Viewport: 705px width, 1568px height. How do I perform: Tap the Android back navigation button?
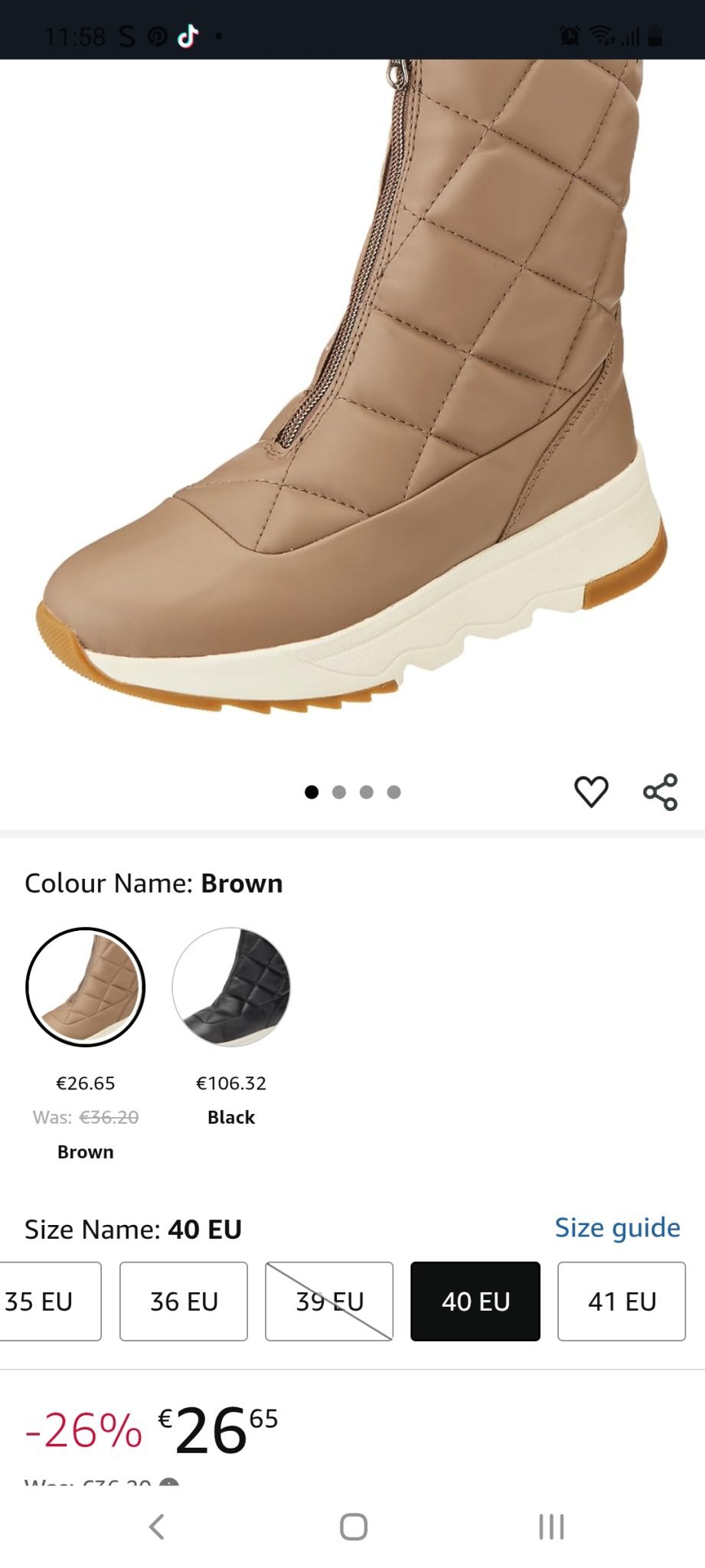click(156, 1526)
